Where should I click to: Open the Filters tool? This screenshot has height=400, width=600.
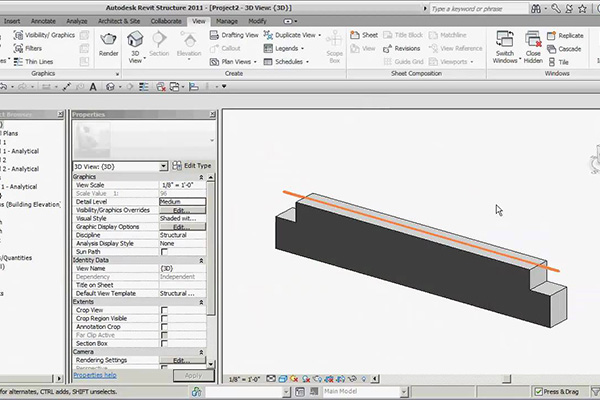(28, 48)
